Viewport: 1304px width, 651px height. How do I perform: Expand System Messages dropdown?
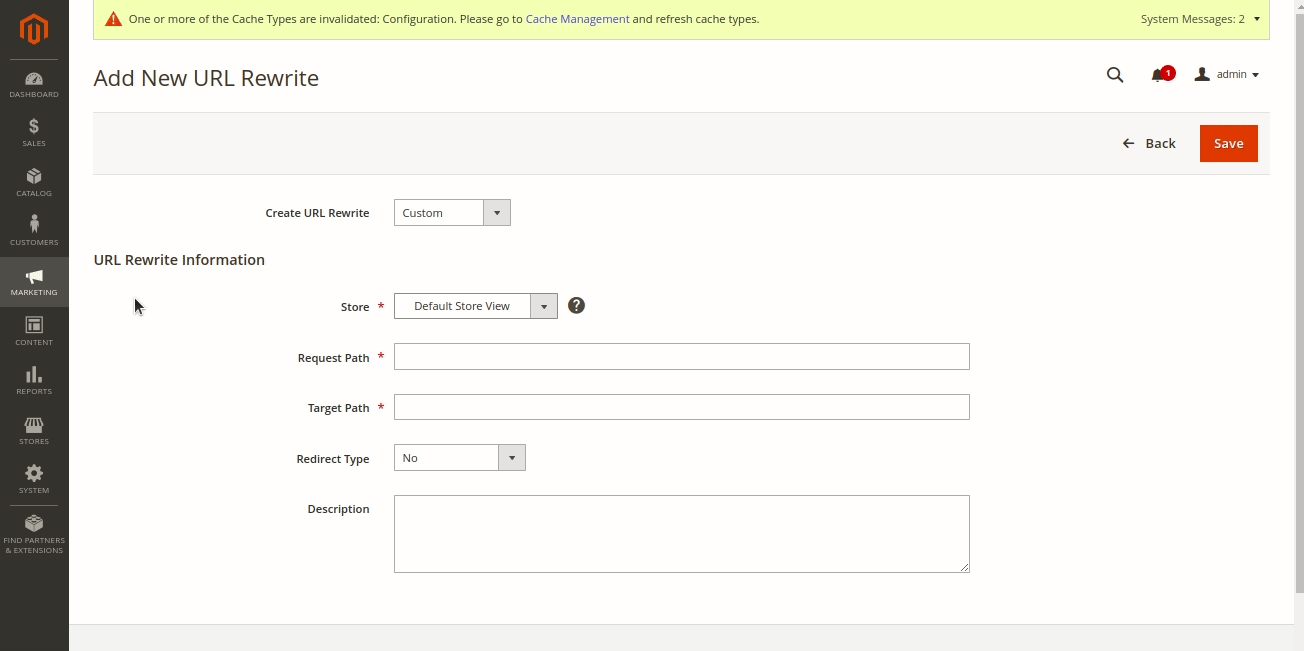click(1200, 19)
